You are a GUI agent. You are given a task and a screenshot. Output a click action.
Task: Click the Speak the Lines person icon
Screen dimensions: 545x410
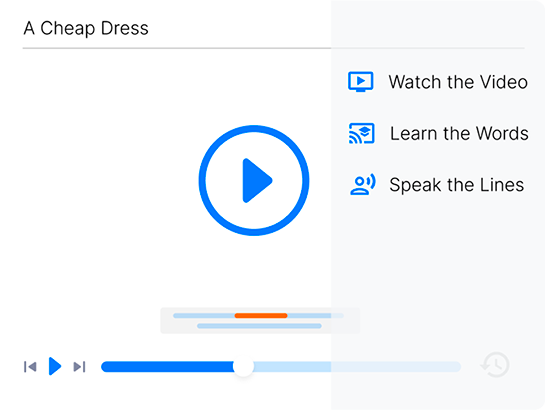point(363,184)
